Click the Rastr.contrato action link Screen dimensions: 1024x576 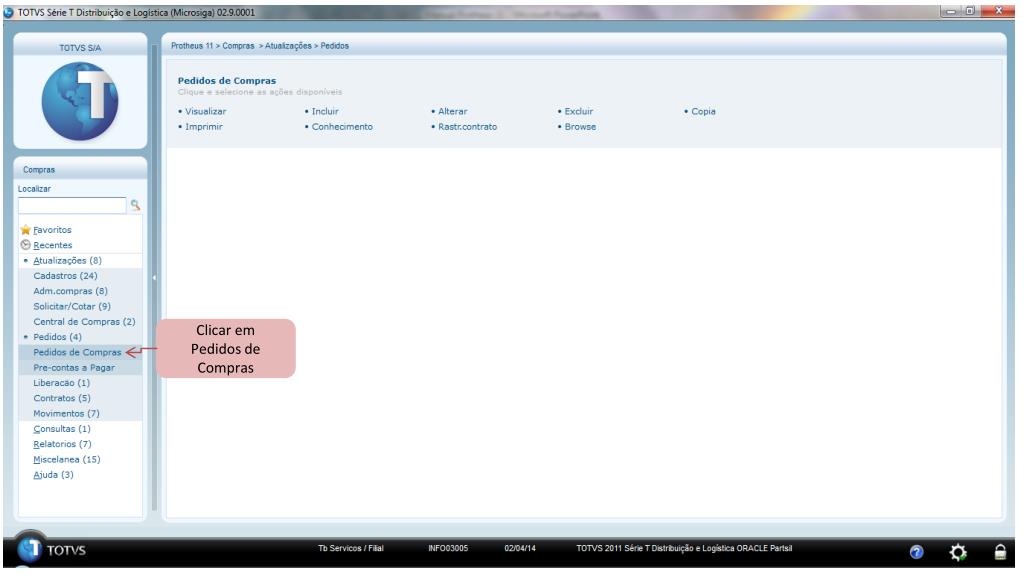tap(468, 127)
